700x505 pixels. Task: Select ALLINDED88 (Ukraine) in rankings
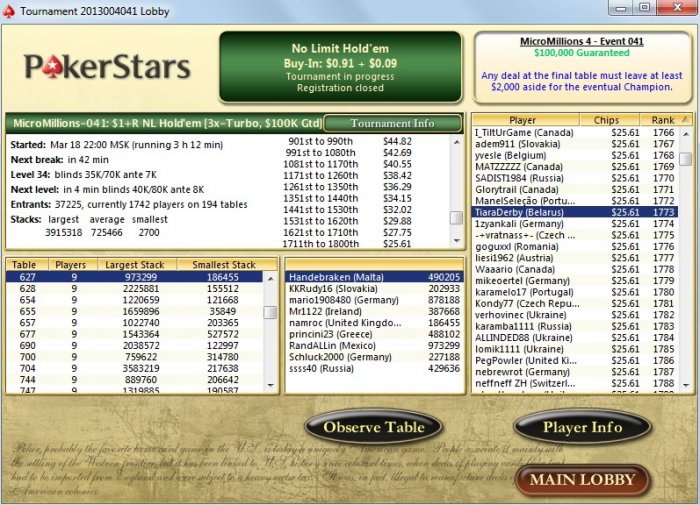tap(575, 338)
